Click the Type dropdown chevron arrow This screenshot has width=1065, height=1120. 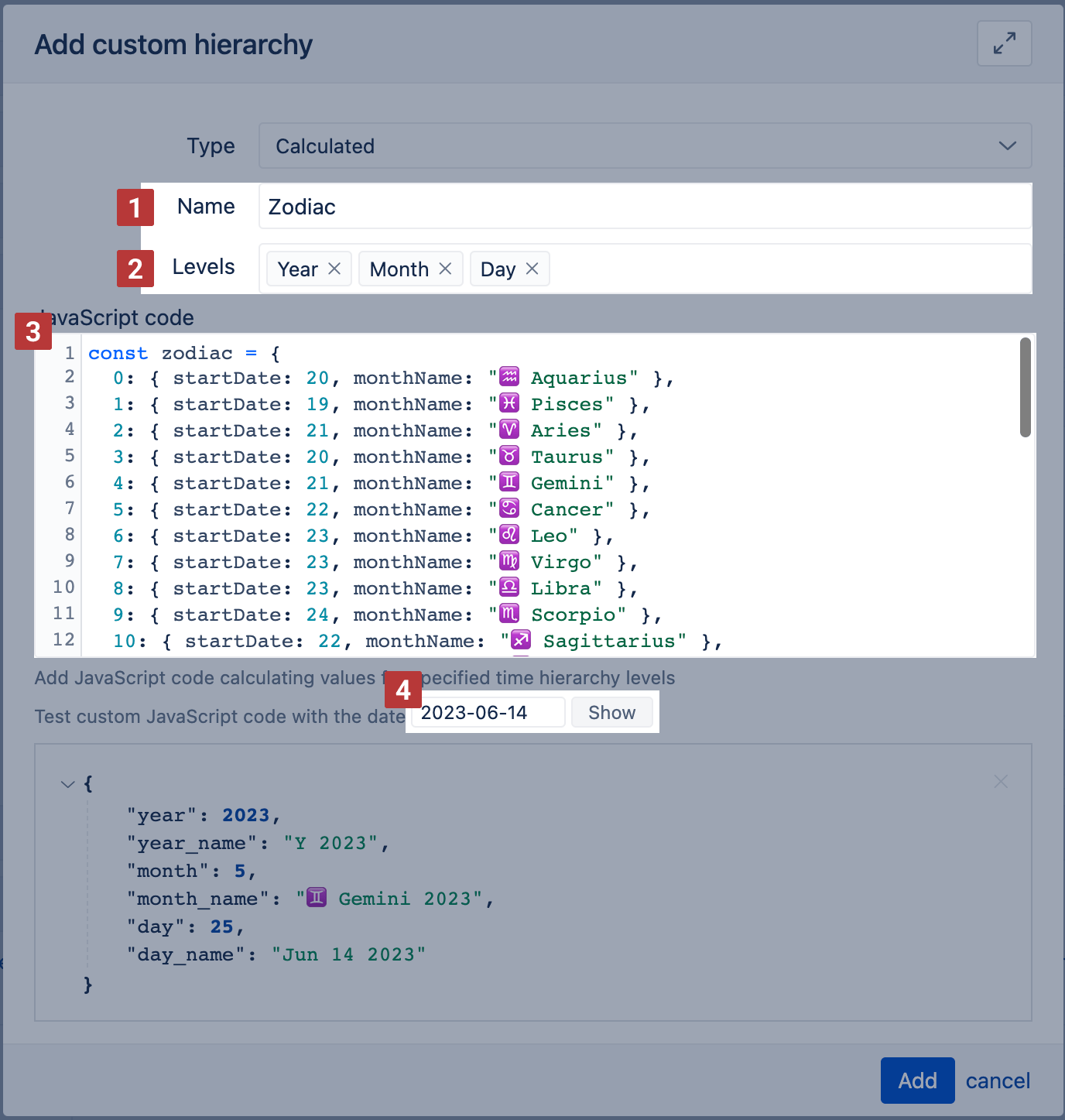1007,146
